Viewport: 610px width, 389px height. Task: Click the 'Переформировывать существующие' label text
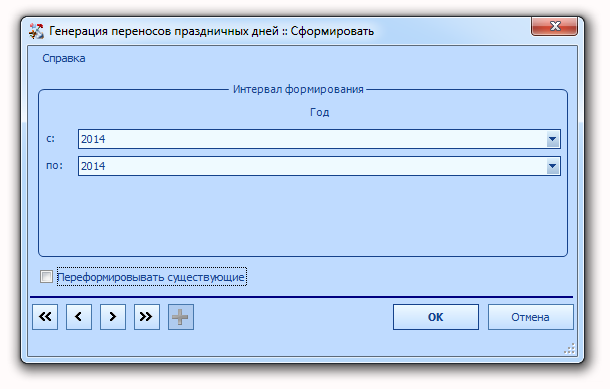[151, 277]
